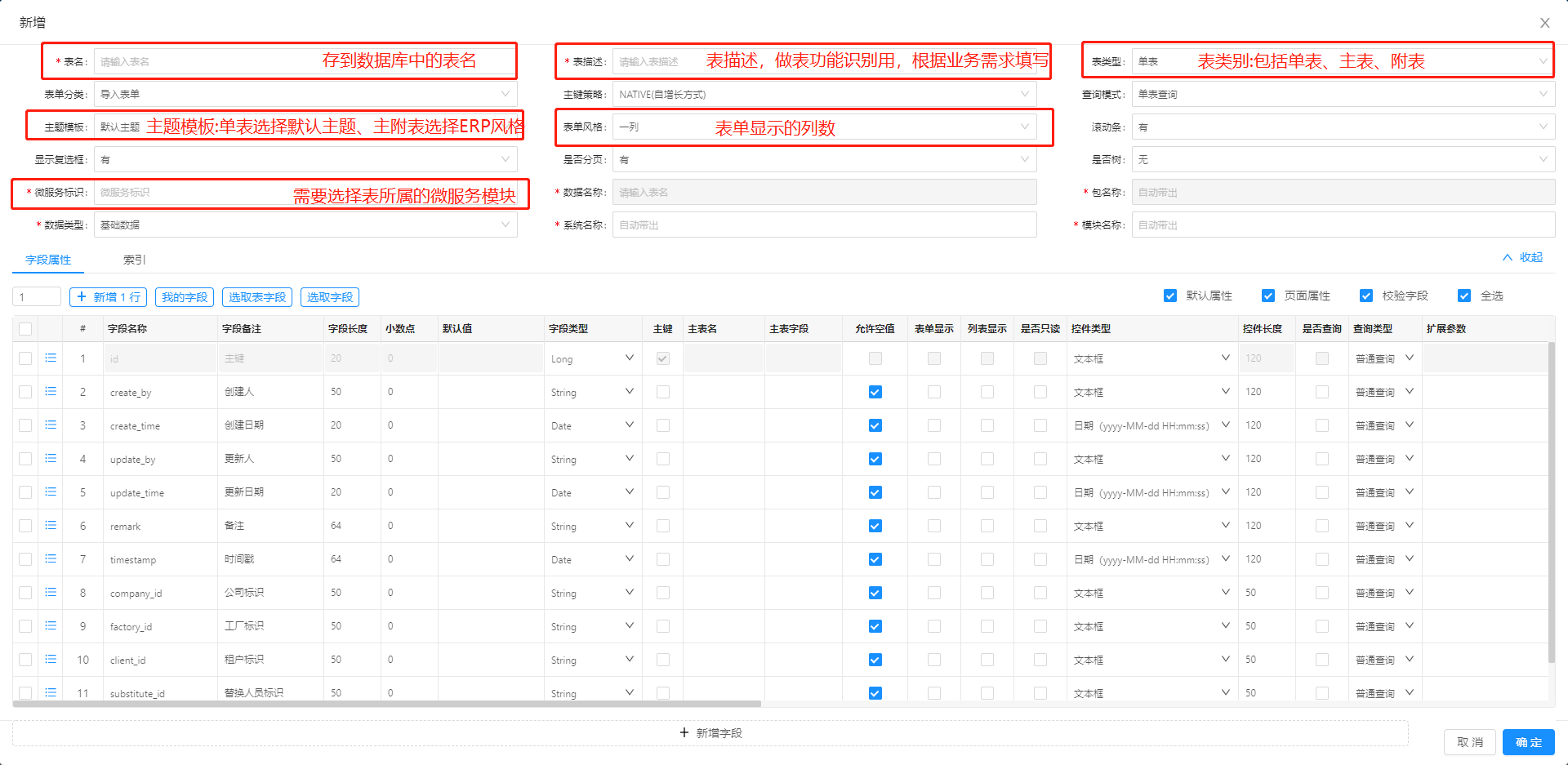The image size is (1568, 765).
Task: Check 主键 checkbox for create_time row
Action: coord(663,425)
